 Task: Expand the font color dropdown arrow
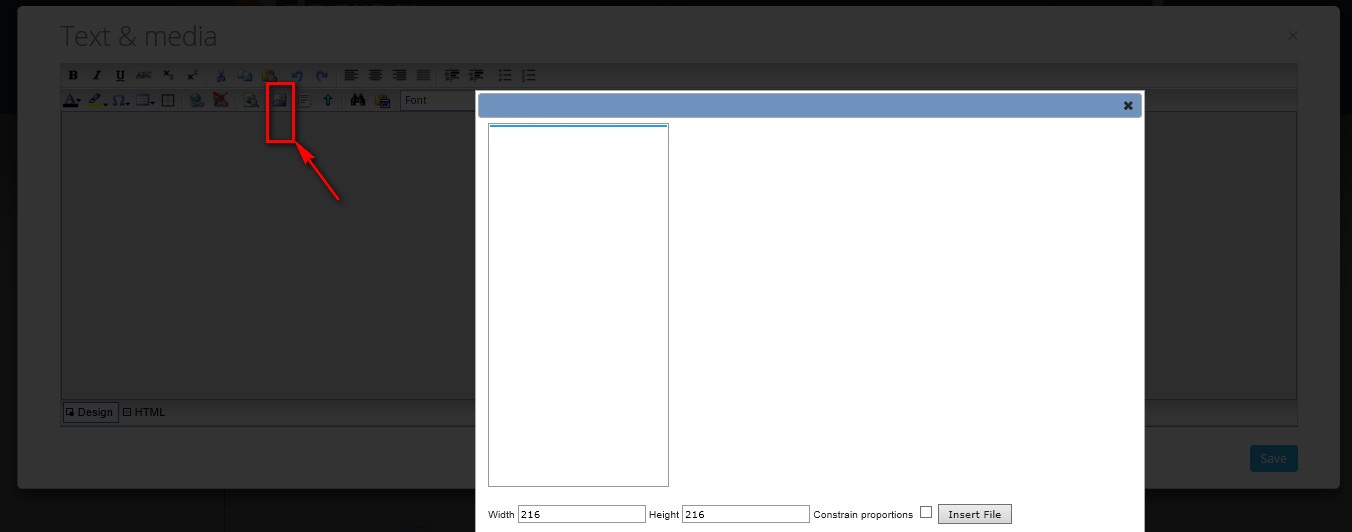[79, 101]
